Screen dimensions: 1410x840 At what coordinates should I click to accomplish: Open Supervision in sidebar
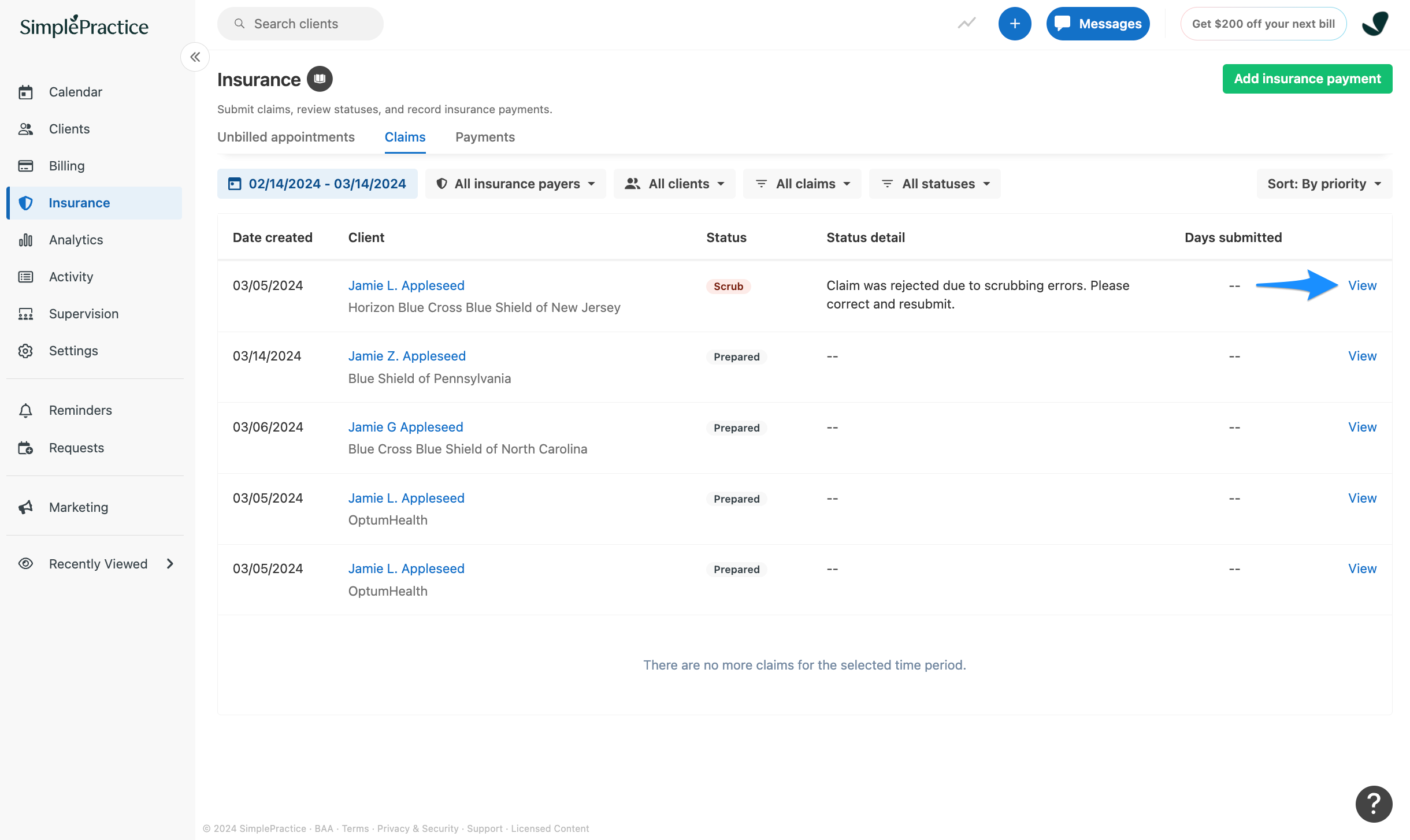click(x=95, y=314)
